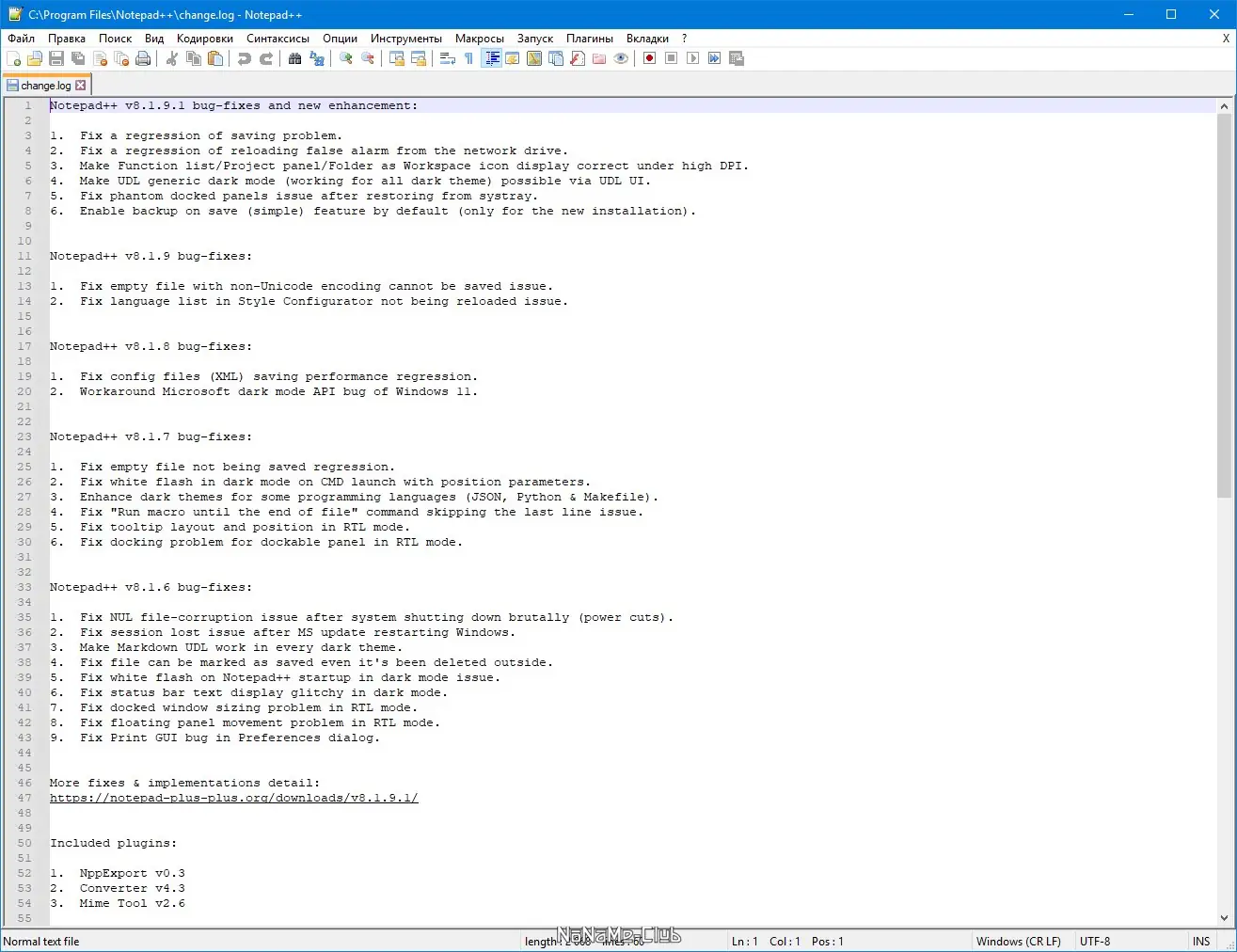This screenshot has height=952, width=1237.
Task: Click the Run Macro Multiple Times icon
Action: click(x=715, y=58)
